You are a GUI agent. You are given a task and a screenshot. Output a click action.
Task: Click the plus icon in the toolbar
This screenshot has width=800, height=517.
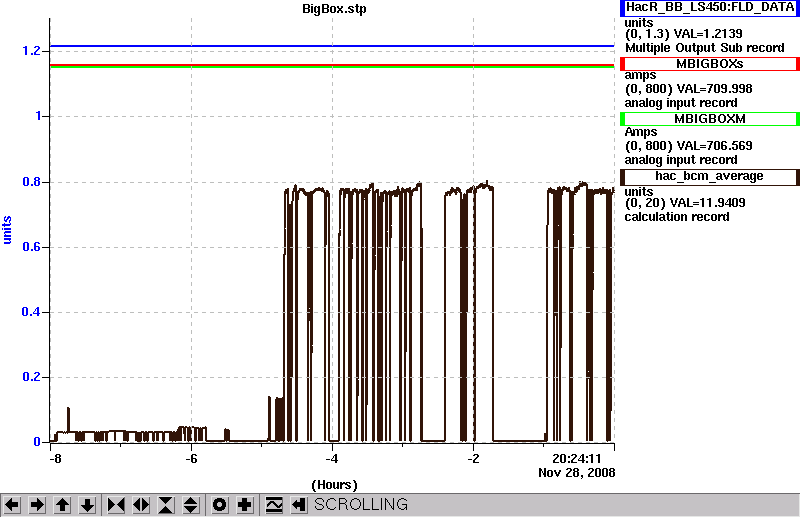[x=244, y=505]
